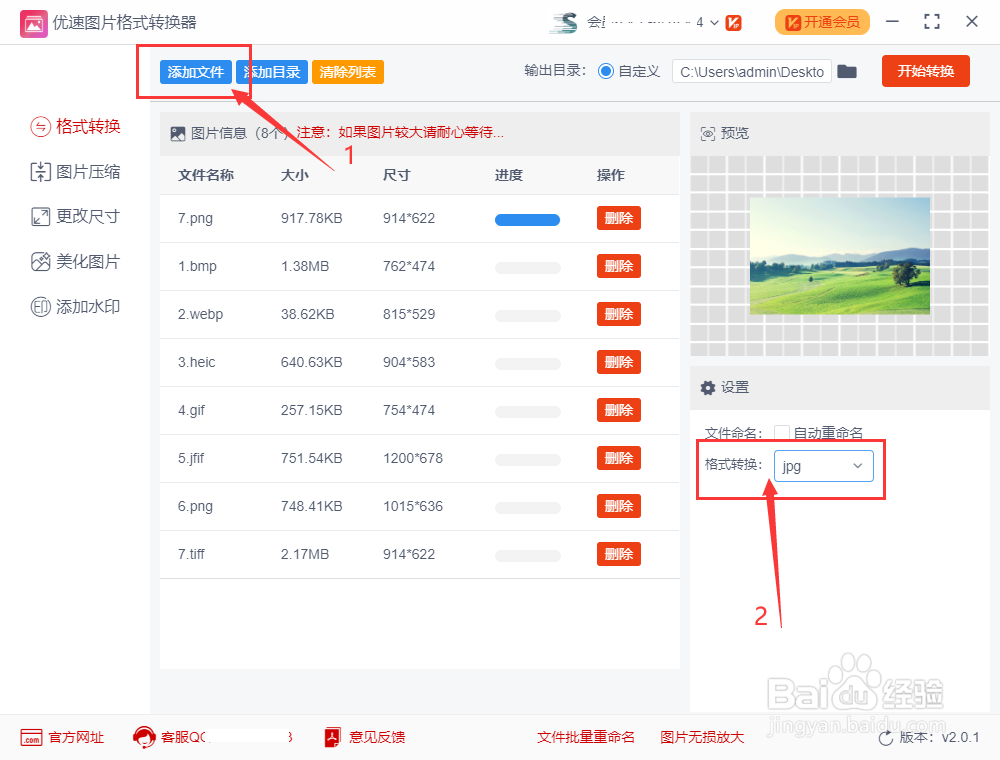Viewport: 1000px width, 760px height.
Task: Delete the 4.gif row
Action: (x=619, y=410)
